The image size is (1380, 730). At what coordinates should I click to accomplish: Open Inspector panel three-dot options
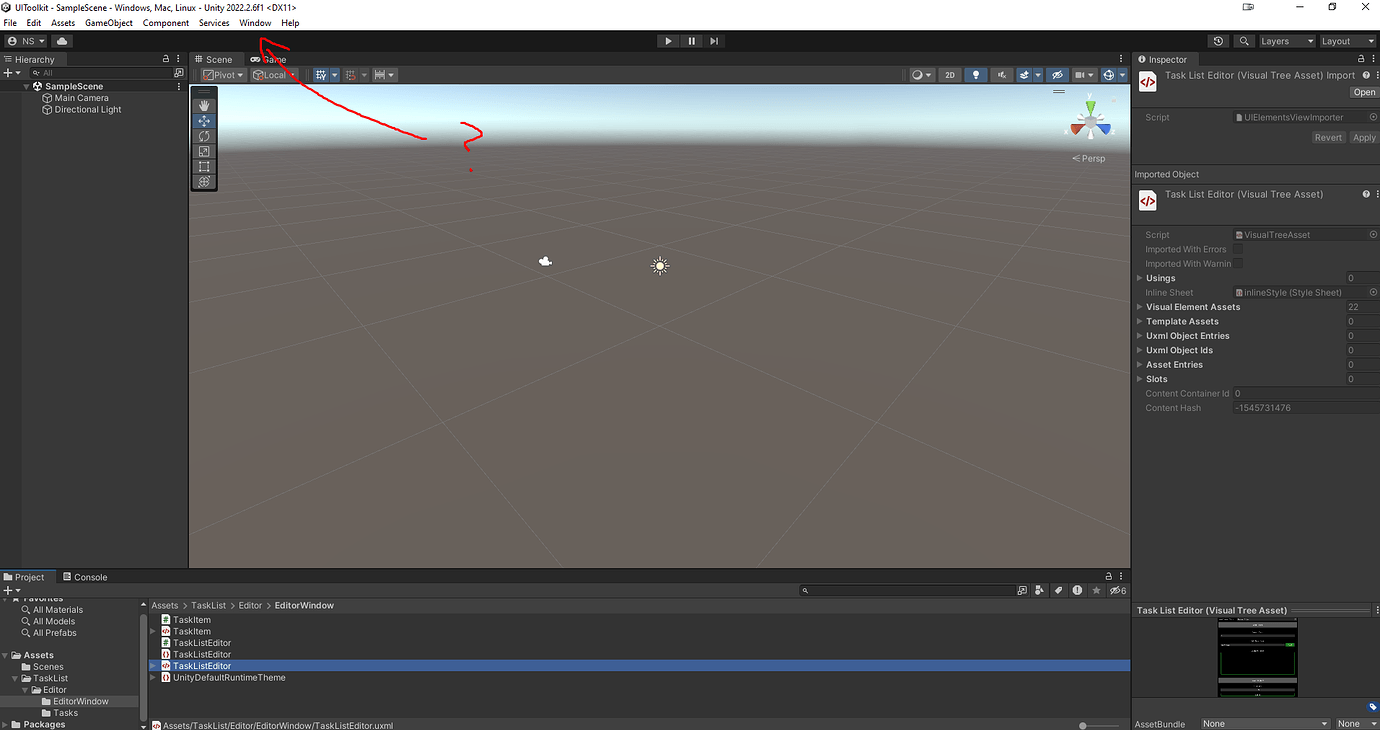point(1373,59)
